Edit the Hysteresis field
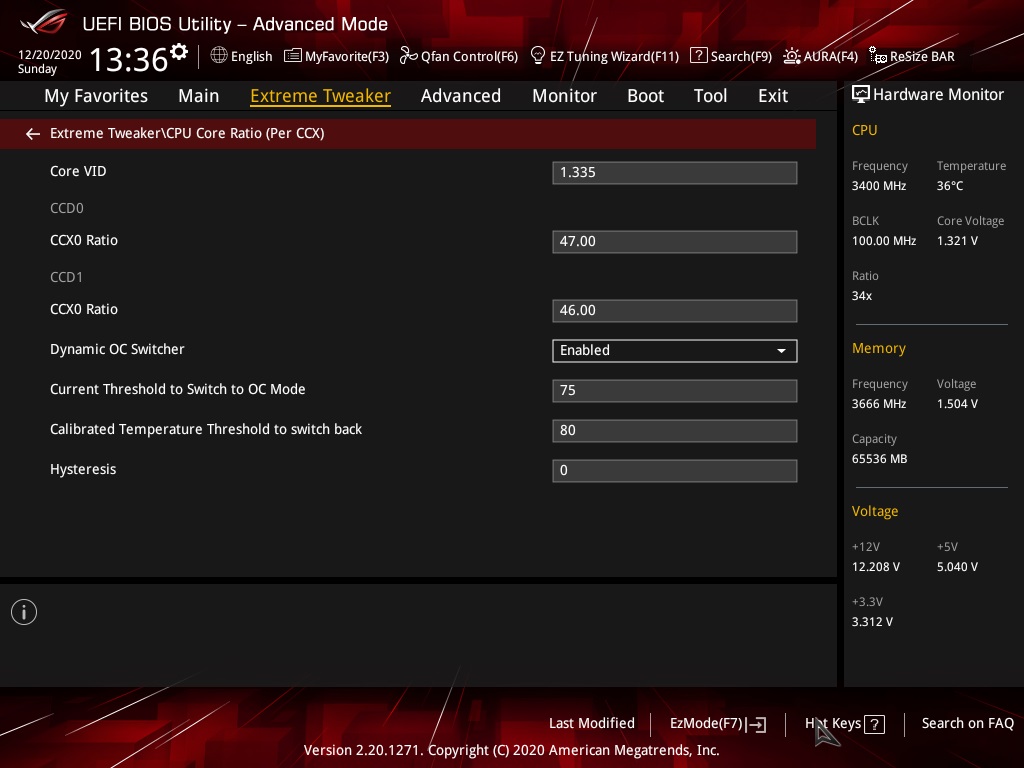 point(675,471)
